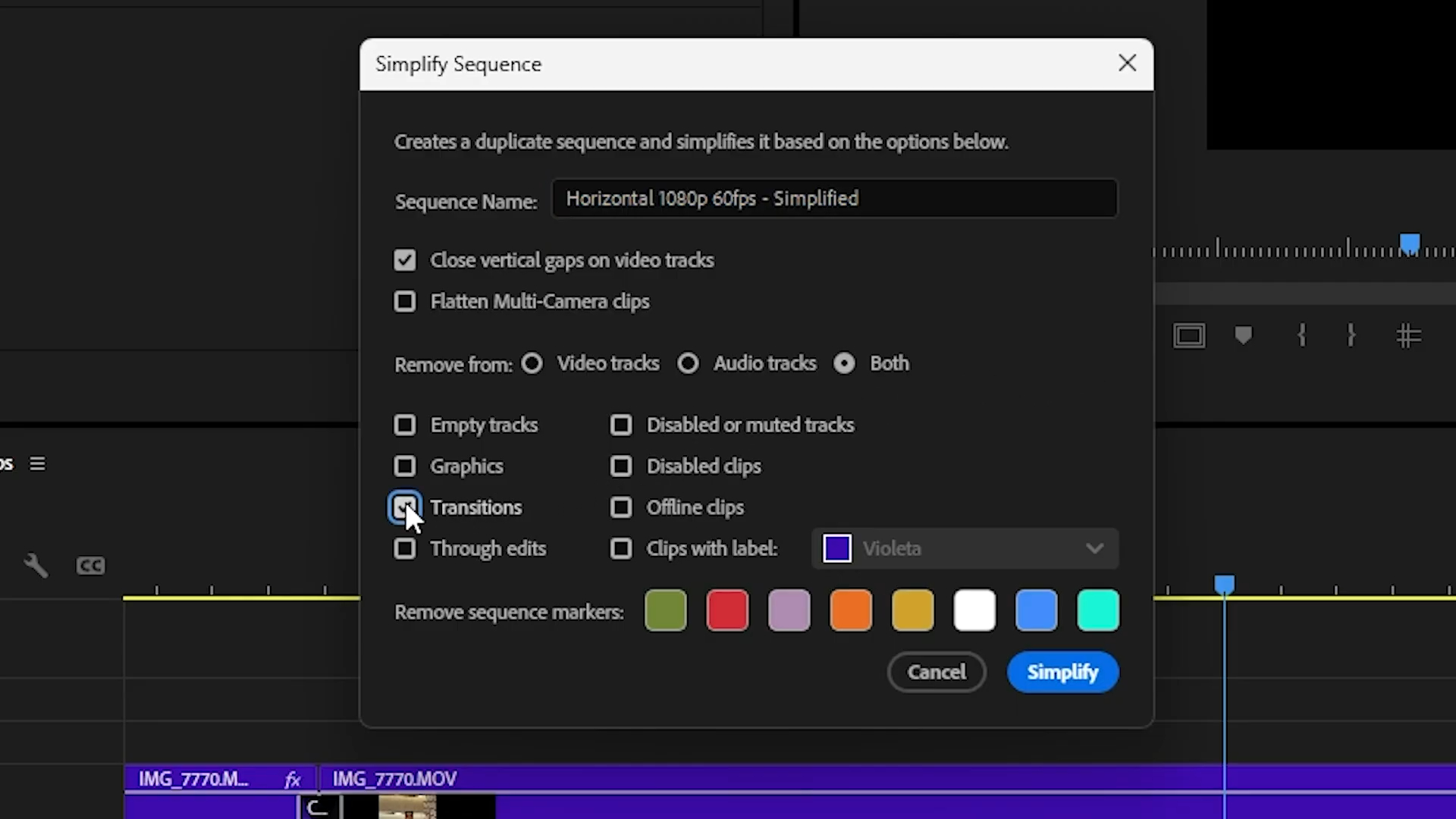Open the timeline panel hamburger menu
This screenshot has height=819, width=1456.
pyautogui.click(x=36, y=463)
